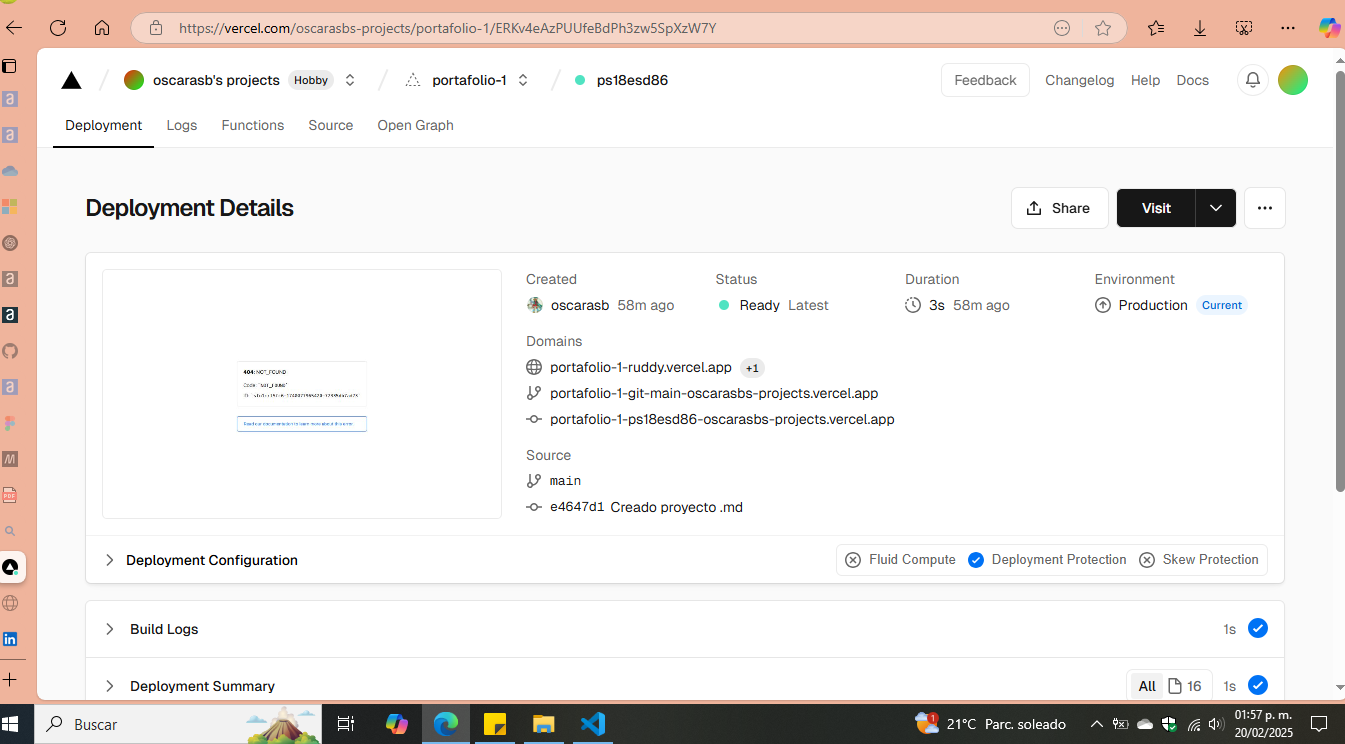Click the Visit button
Viewport: 1345px width, 744px height.
click(x=1156, y=208)
